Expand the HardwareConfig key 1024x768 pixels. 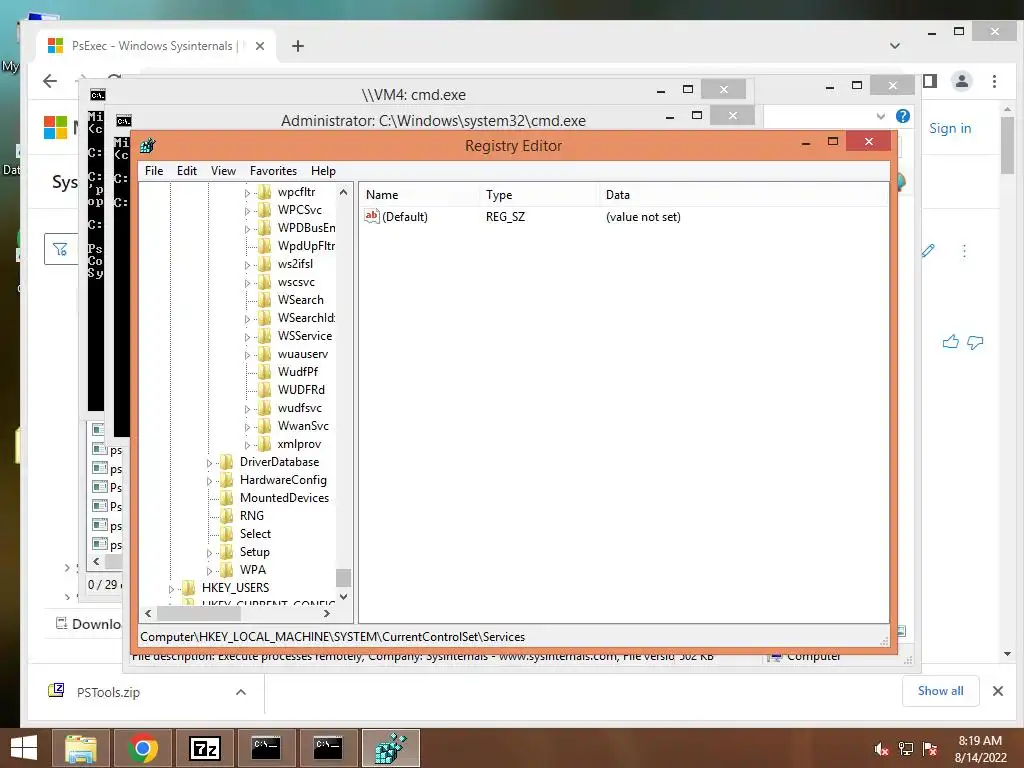click(210, 481)
